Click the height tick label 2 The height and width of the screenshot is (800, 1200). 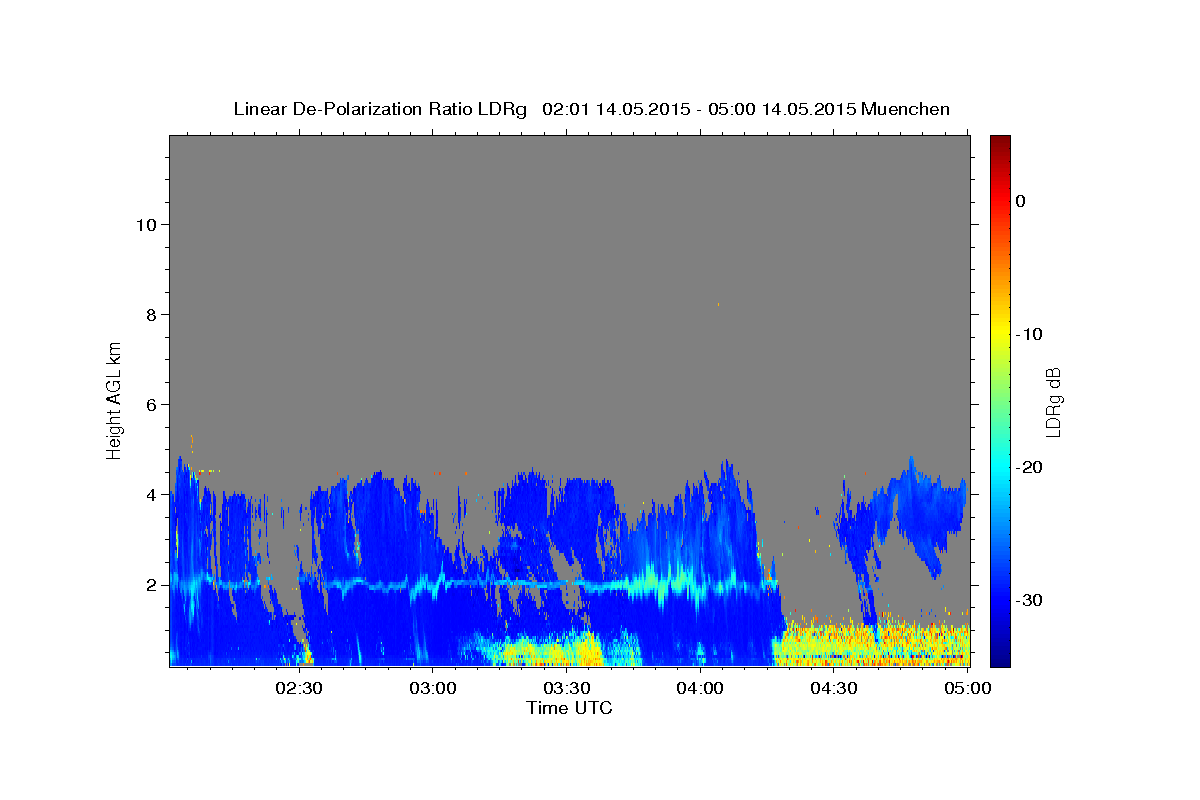(x=150, y=584)
